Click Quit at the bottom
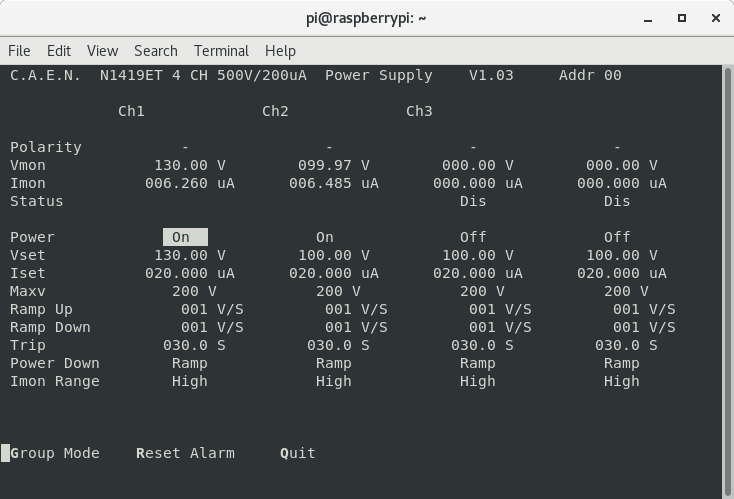This screenshot has height=499, width=734. click(x=298, y=453)
